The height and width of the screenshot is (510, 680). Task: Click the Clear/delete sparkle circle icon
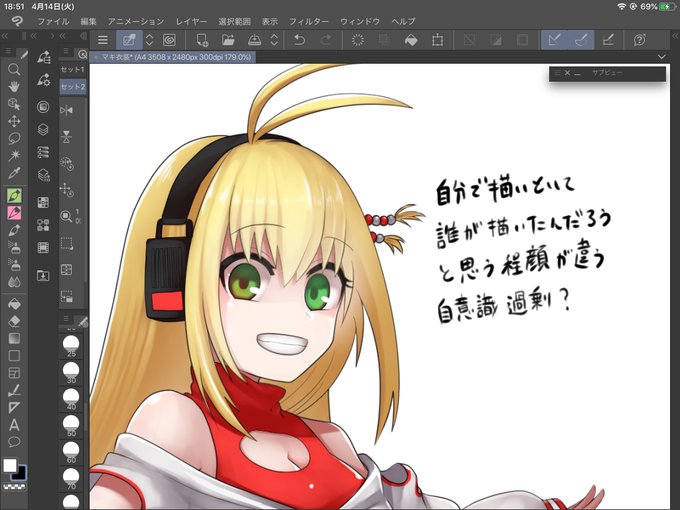click(357, 40)
